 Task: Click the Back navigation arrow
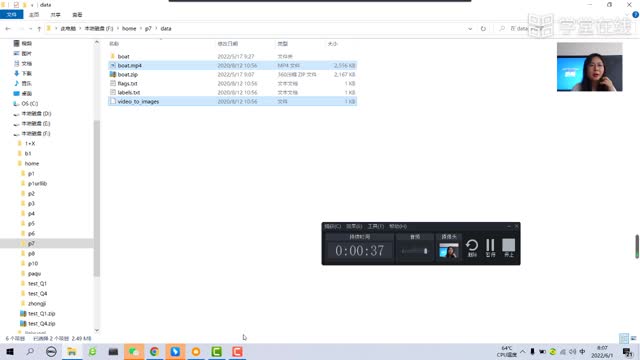(x=8, y=29)
